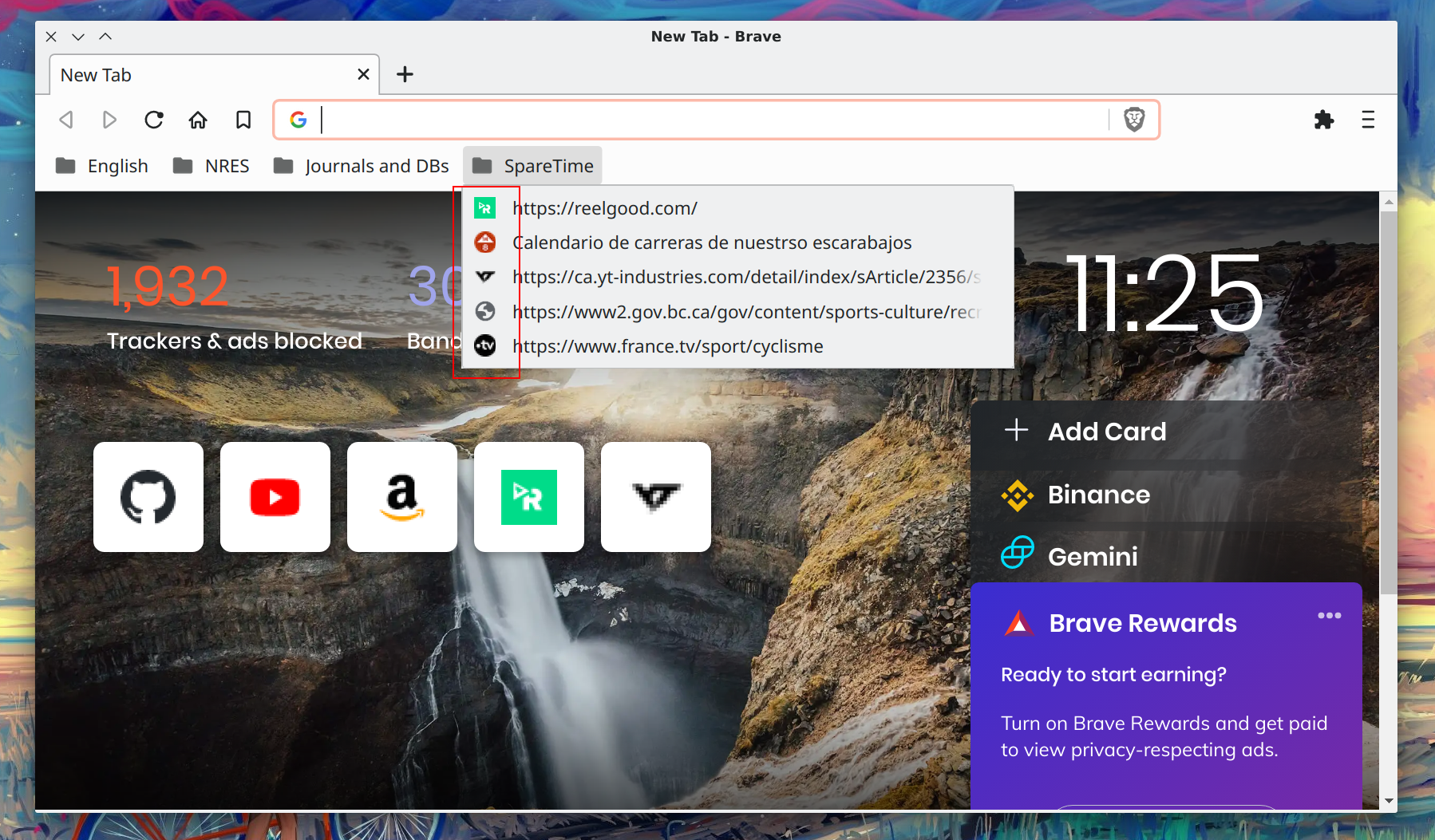
Task: Open the Binance card
Action: pyautogui.click(x=1166, y=495)
